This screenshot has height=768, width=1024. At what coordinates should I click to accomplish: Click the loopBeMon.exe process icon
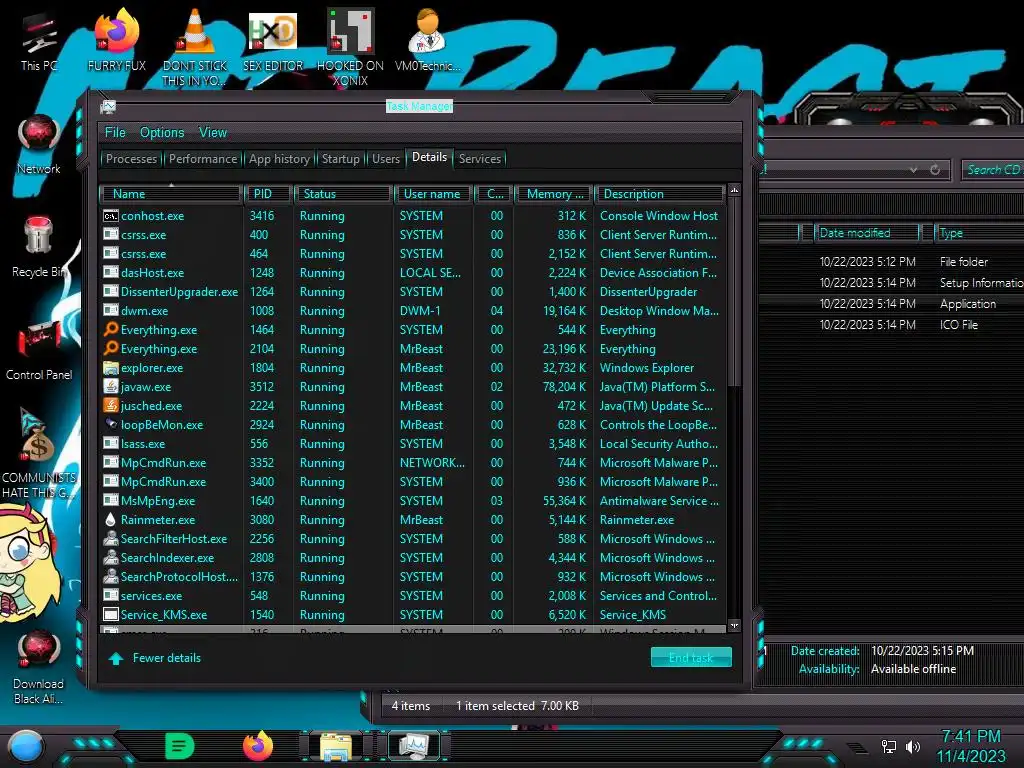[x=110, y=424]
